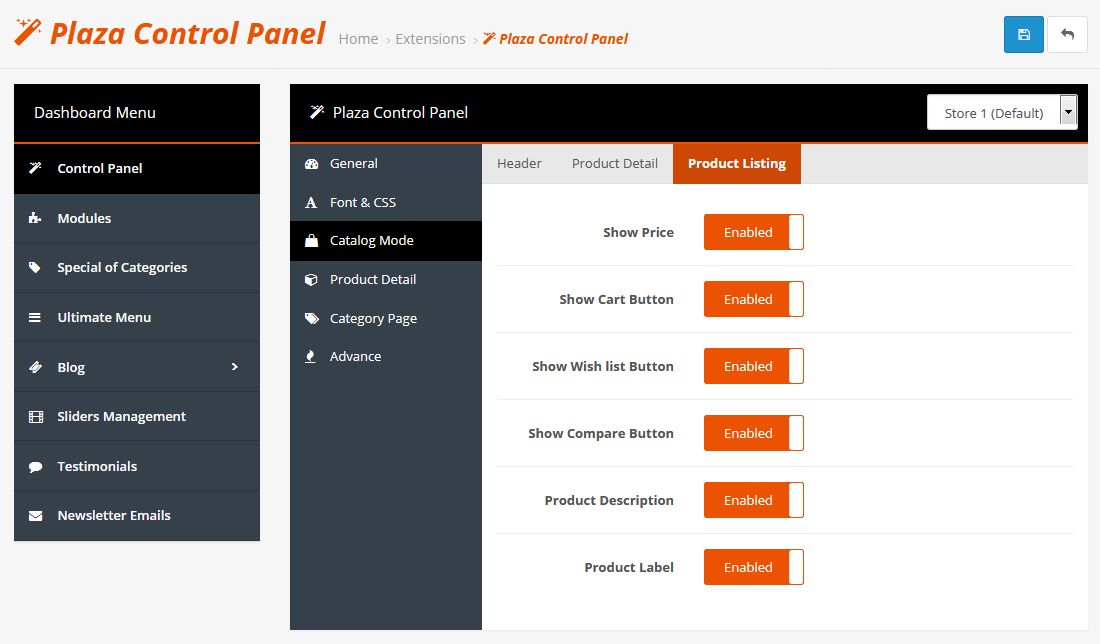The width and height of the screenshot is (1100, 644).
Task: Click the Control Panel wand icon in sidebar
Action: pyautogui.click(x=35, y=168)
